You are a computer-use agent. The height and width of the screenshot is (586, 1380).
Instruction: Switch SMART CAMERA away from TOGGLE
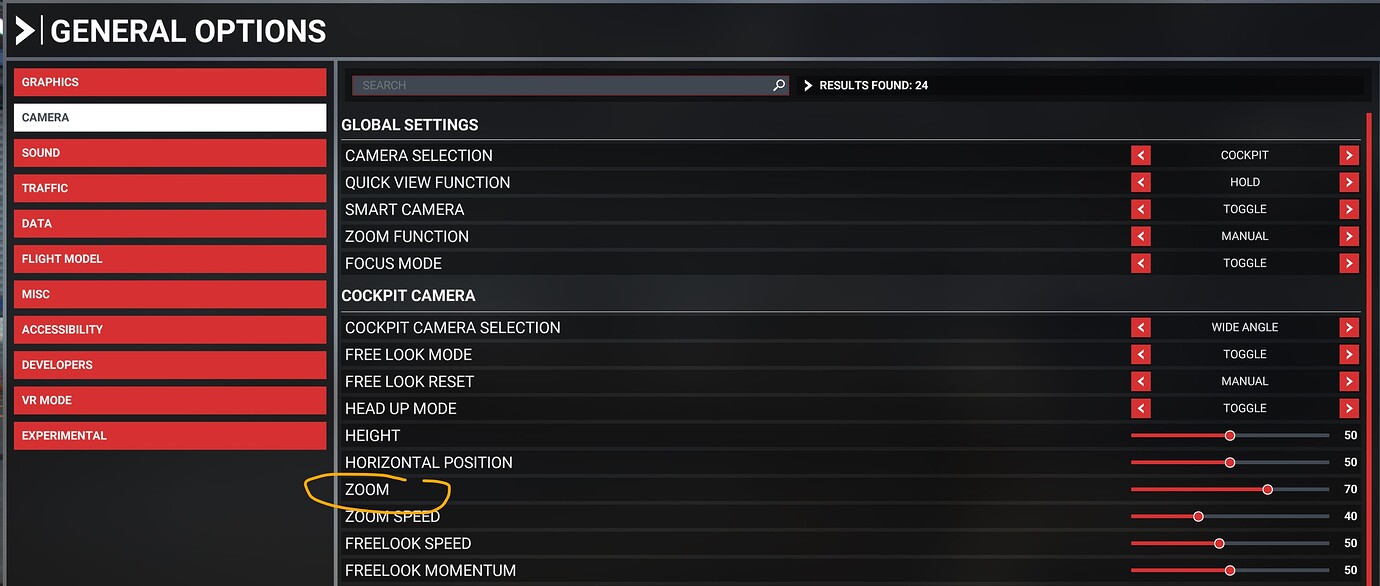click(x=1349, y=209)
